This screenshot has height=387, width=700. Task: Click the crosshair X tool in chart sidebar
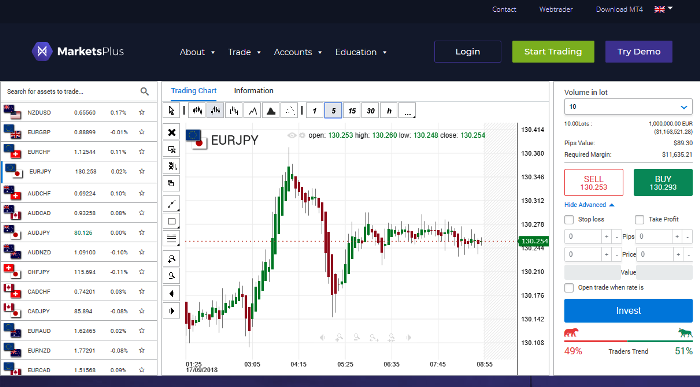[171, 132]
